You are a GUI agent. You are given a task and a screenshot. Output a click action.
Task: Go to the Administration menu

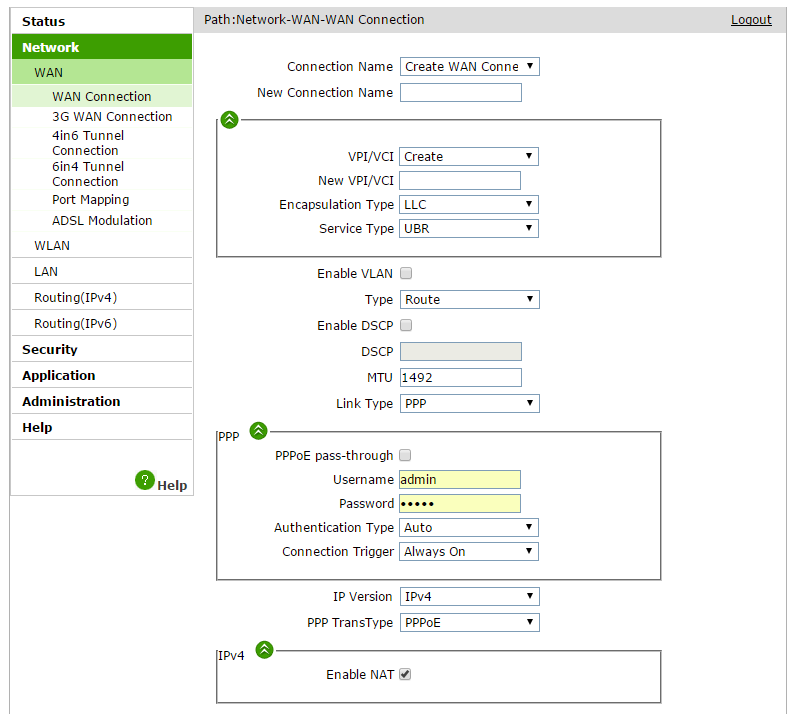(71, 402)
